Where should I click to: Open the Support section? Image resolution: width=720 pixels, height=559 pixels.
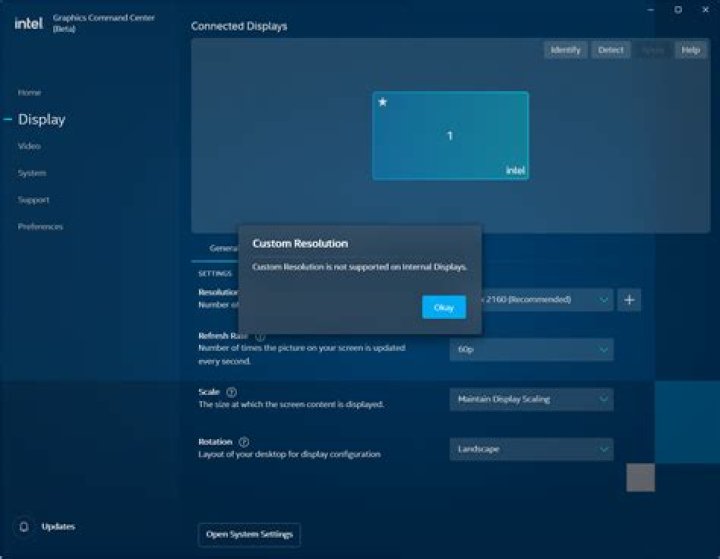point(34,200)
